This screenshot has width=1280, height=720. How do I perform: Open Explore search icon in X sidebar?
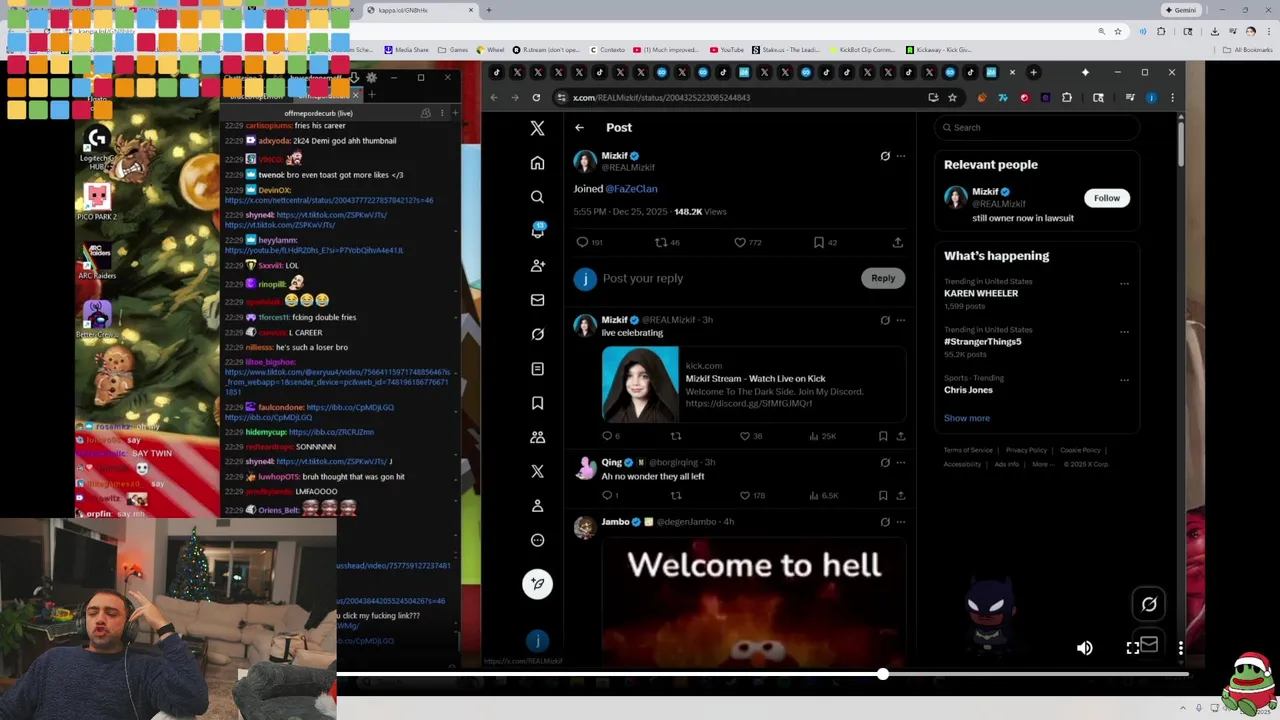(x=537, y=197)
